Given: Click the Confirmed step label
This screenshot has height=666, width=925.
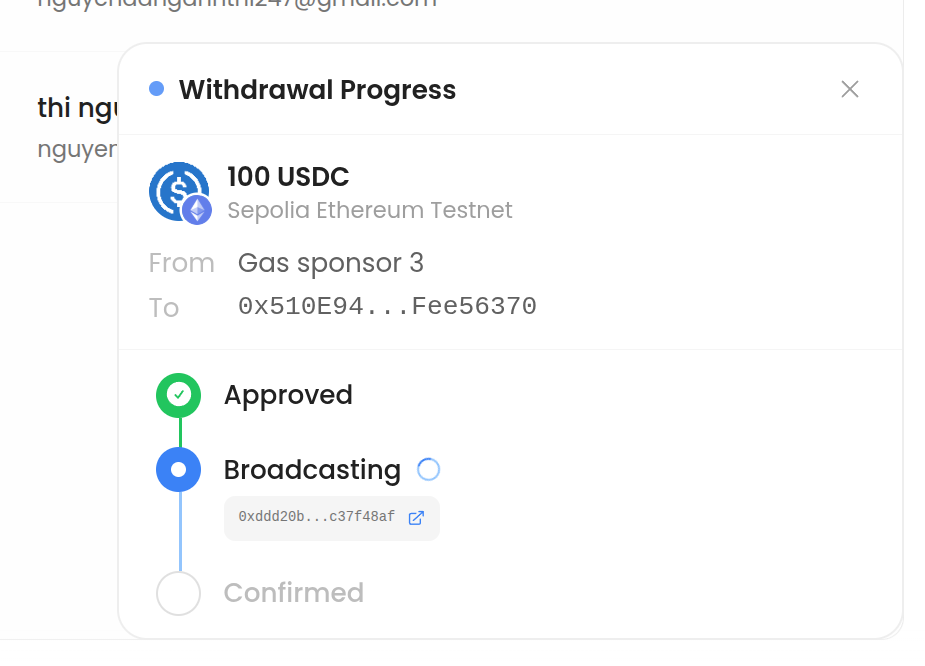Looking at the screenshot, I should point(293,593).
